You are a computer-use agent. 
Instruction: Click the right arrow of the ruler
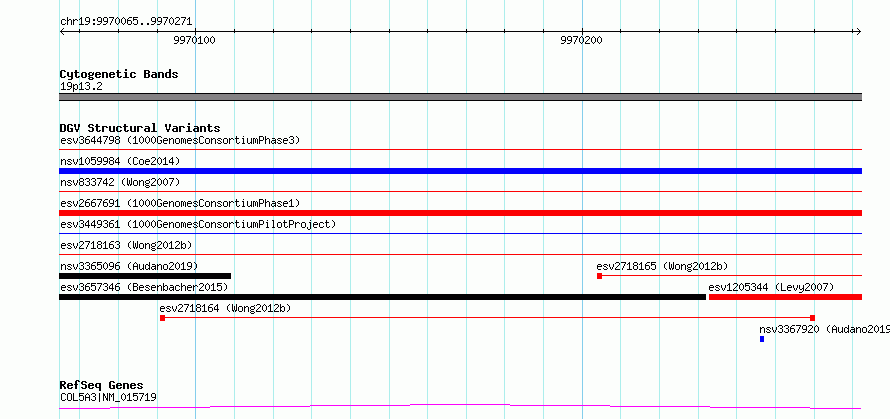pos(858,32)
